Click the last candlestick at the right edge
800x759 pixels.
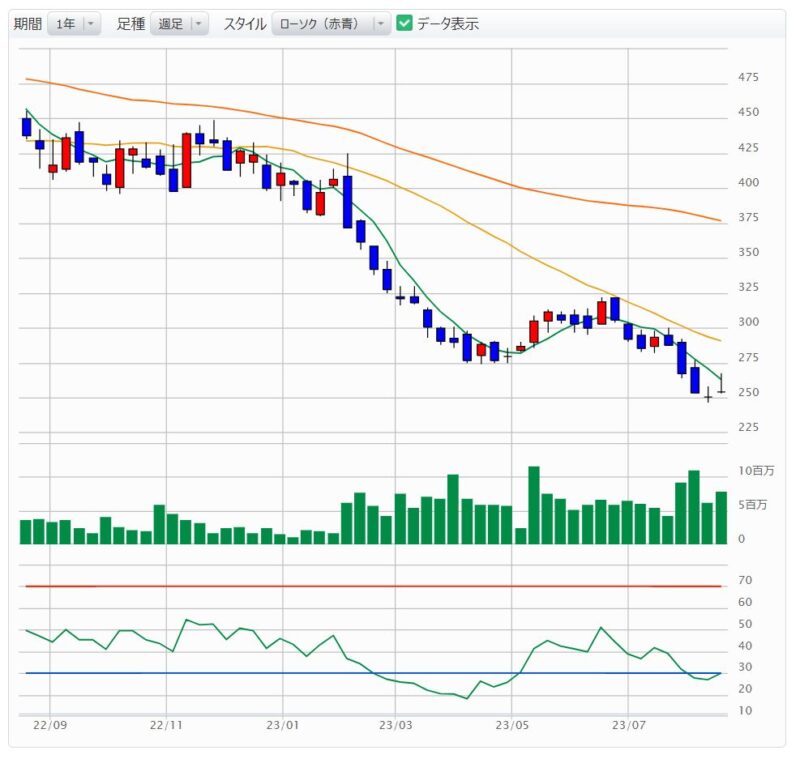721,384
